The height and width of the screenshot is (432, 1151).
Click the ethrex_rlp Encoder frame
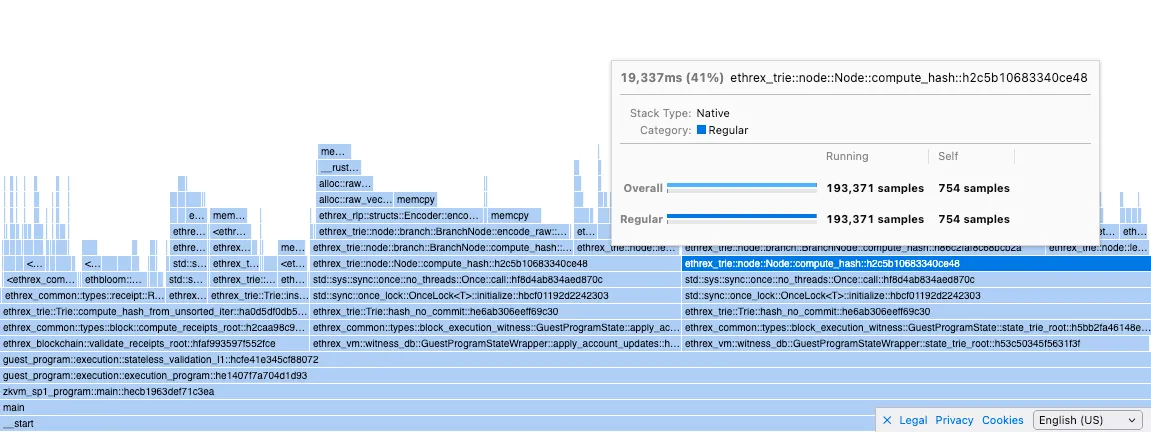399,216
